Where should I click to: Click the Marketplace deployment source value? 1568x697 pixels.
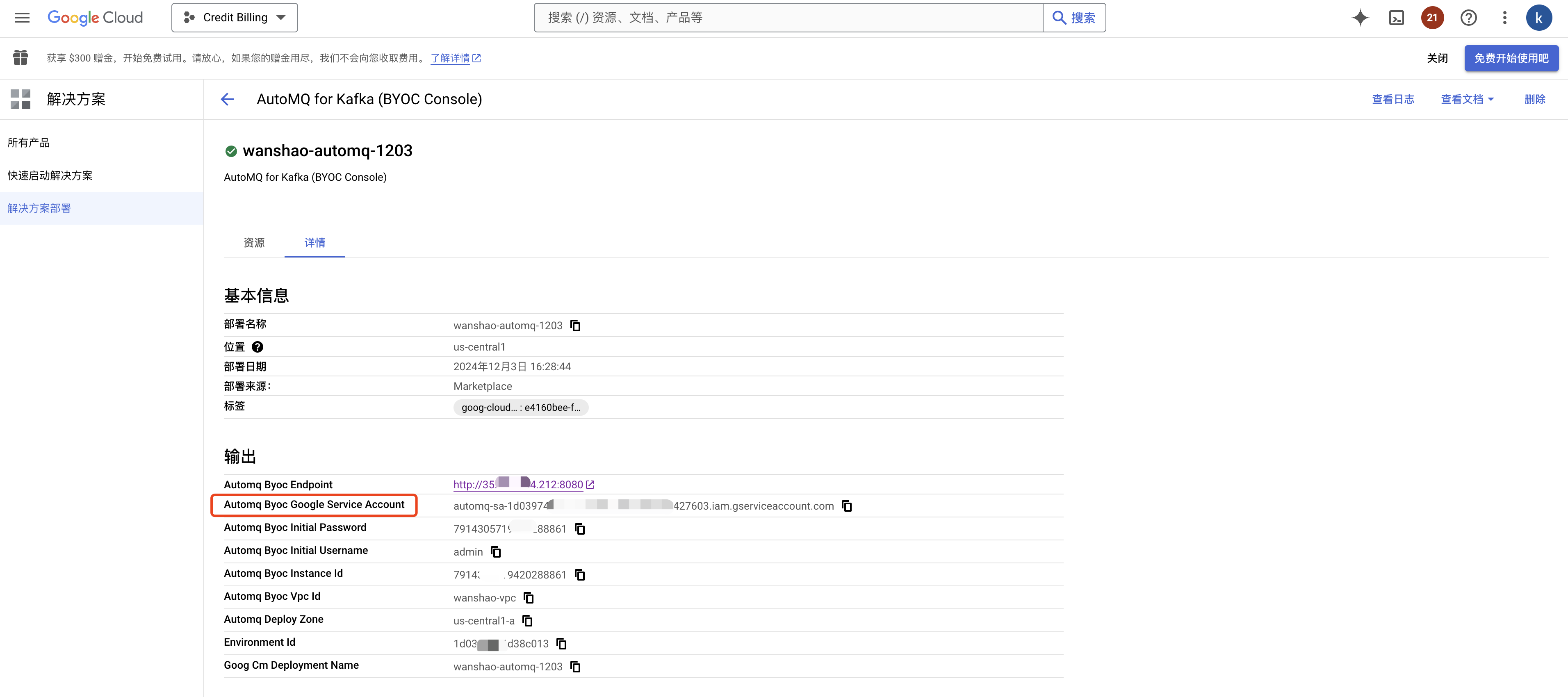click(483, 387)
